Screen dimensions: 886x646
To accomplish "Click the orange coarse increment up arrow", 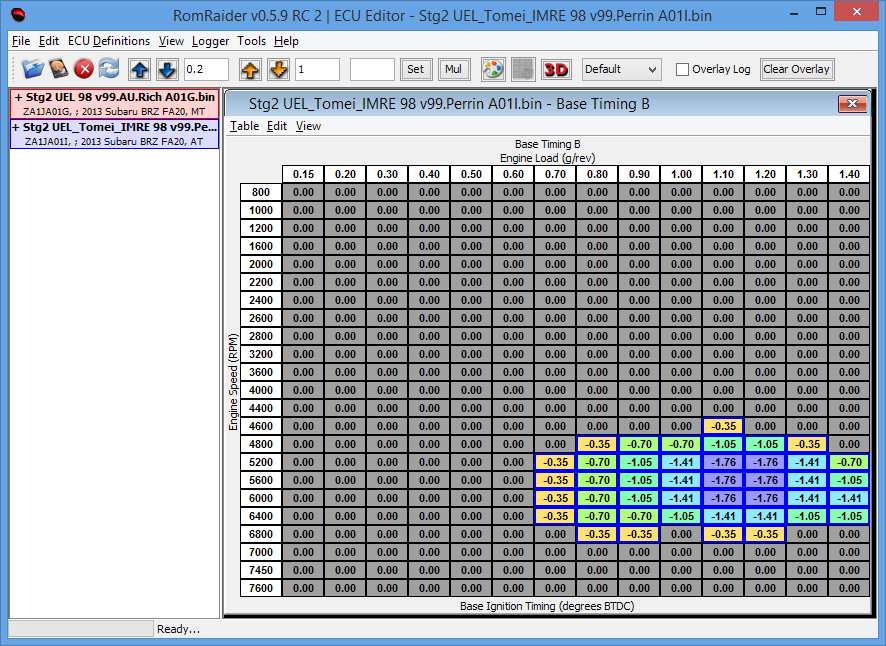I will 251,69.
